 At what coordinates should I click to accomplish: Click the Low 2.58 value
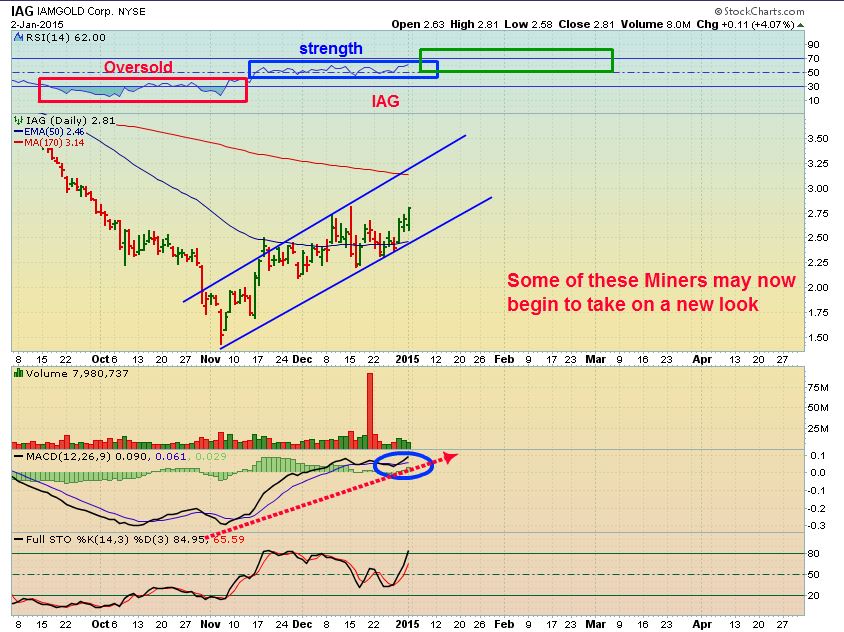(529, 24)
